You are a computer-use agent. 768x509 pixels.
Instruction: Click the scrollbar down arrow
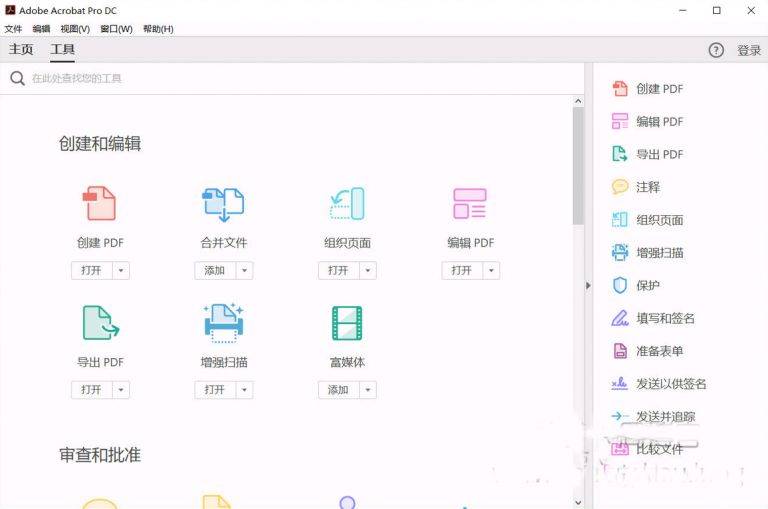click(x=578, y=503)
